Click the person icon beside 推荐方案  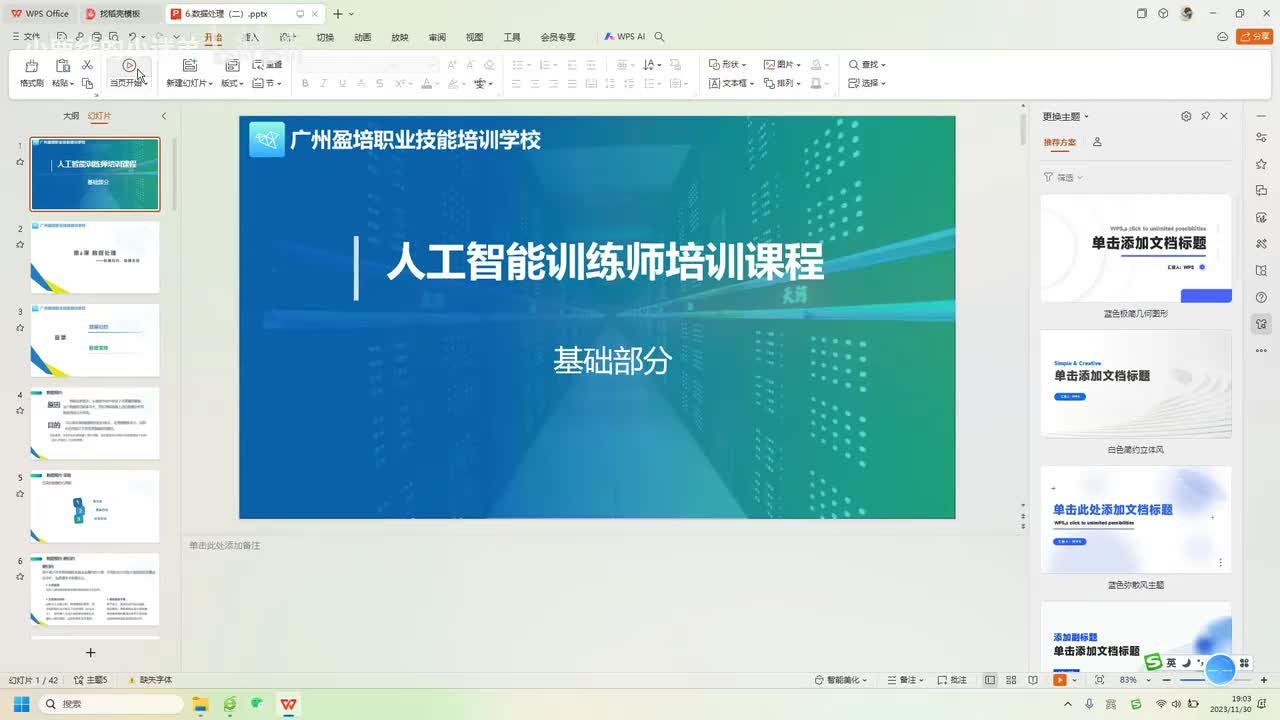(1097, 142)
